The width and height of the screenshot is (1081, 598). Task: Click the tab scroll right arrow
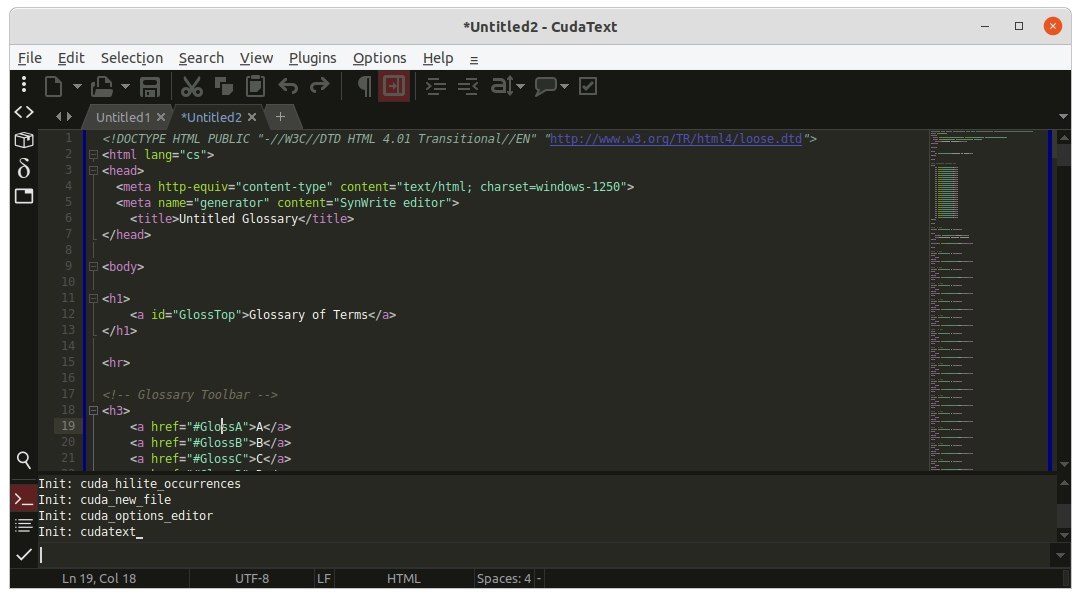68,117
